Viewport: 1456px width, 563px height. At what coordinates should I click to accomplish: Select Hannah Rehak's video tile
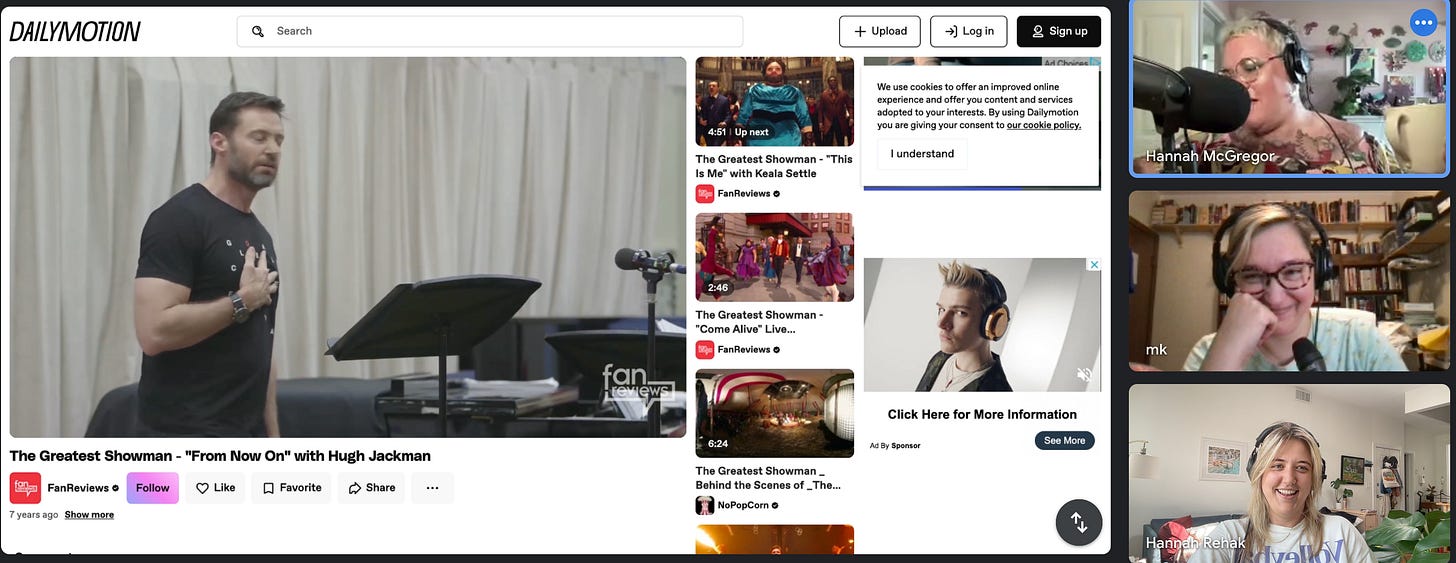(x=1290, y=473)
